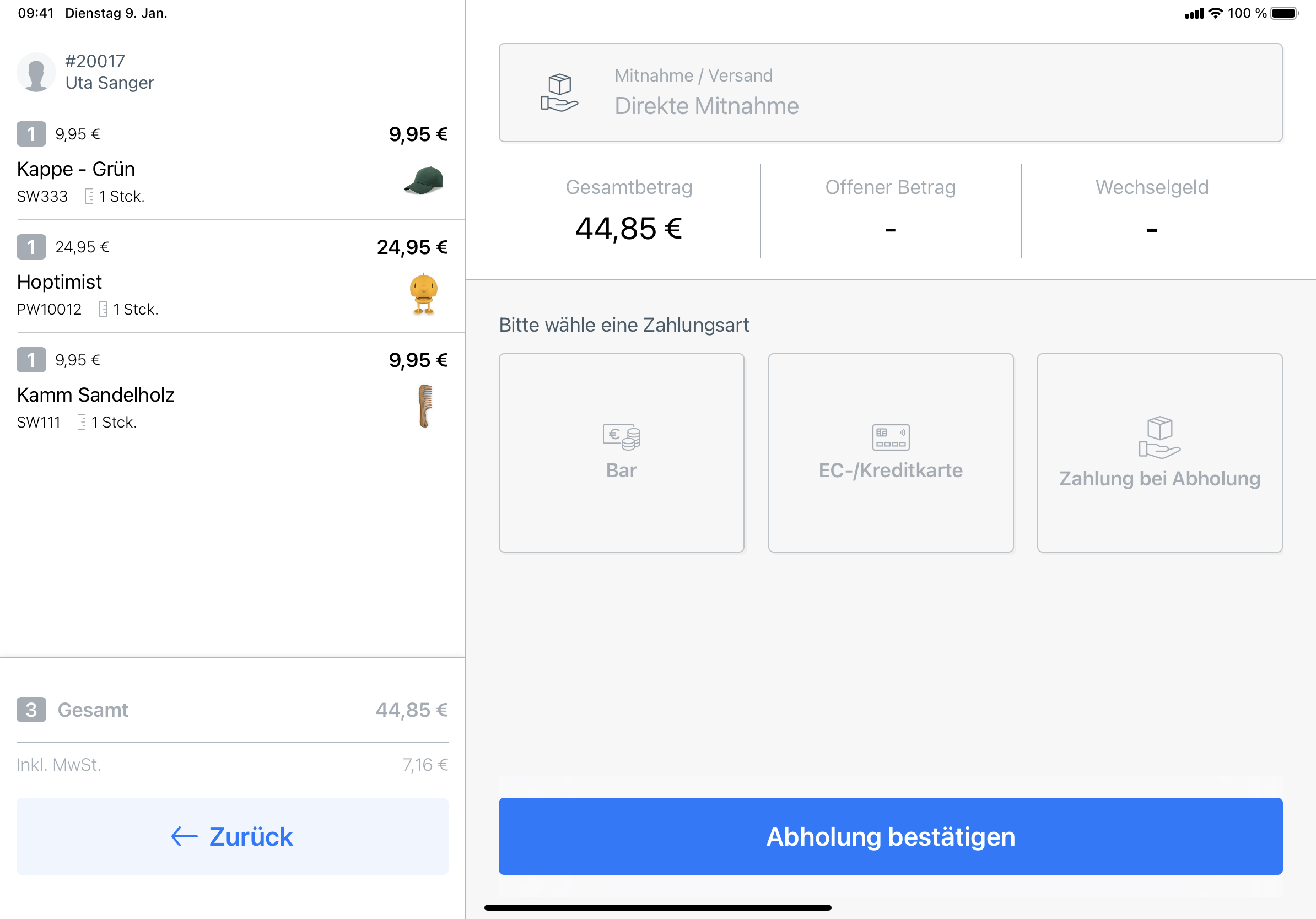Open sandalwood comb product thumbnail
Viewport: 1316px width, 919px height.
[x=425, y=406]
